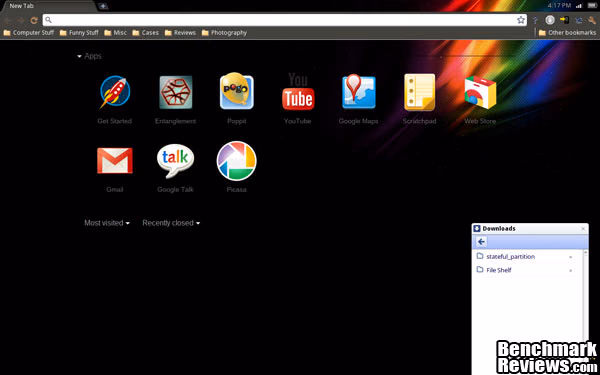Screen dimensions: 600x375
Task: Open stateful_partition row dropdown arrow
Action: tap(571, 257)
